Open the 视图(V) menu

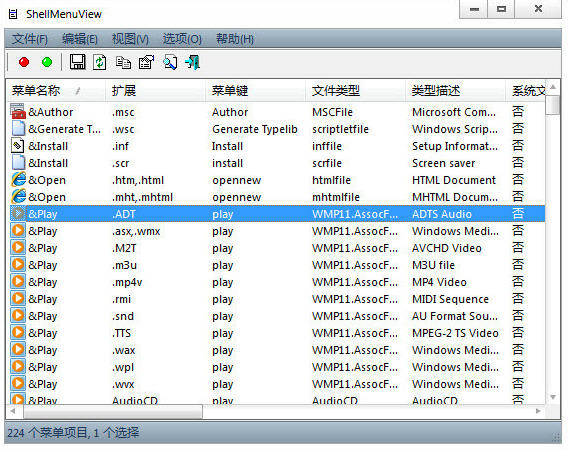pos(130,39)
